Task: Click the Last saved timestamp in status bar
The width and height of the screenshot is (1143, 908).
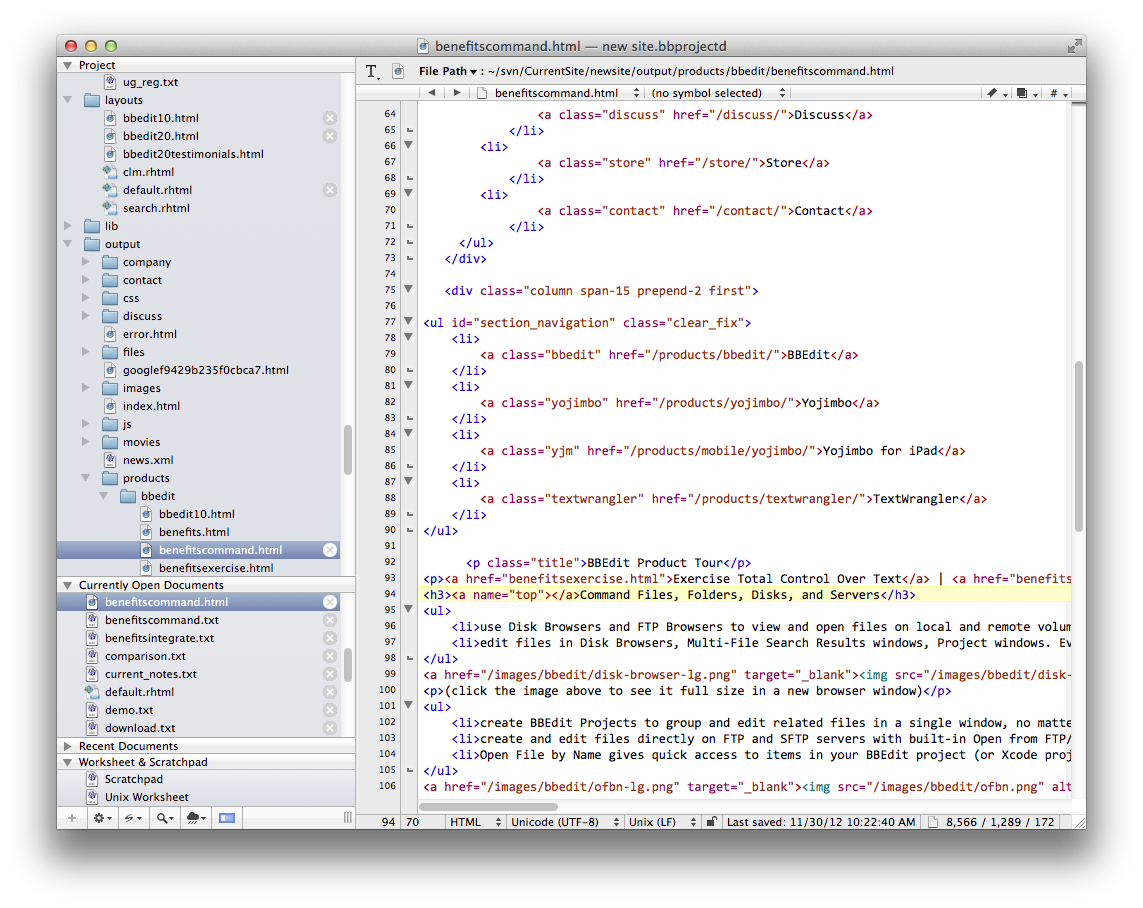Action: tap(821, 822)
